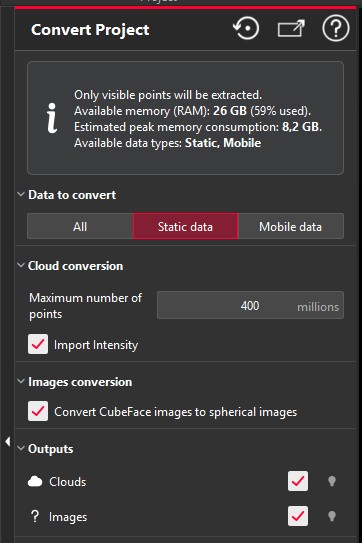Collapse the Data to convert section
This screenshot has height=543, width=362.
(x=21, y=194)
